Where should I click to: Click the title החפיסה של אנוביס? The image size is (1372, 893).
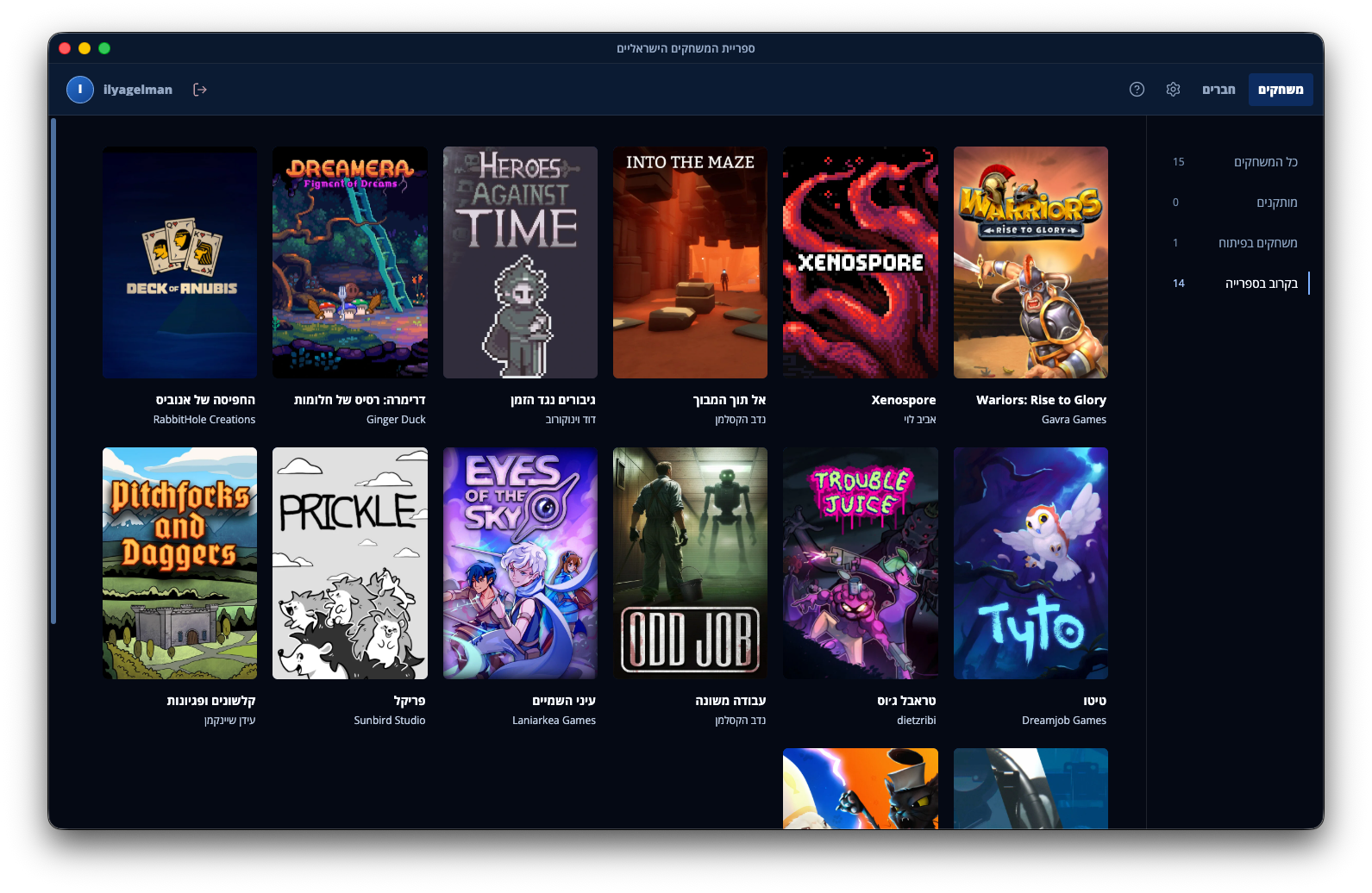205,400
